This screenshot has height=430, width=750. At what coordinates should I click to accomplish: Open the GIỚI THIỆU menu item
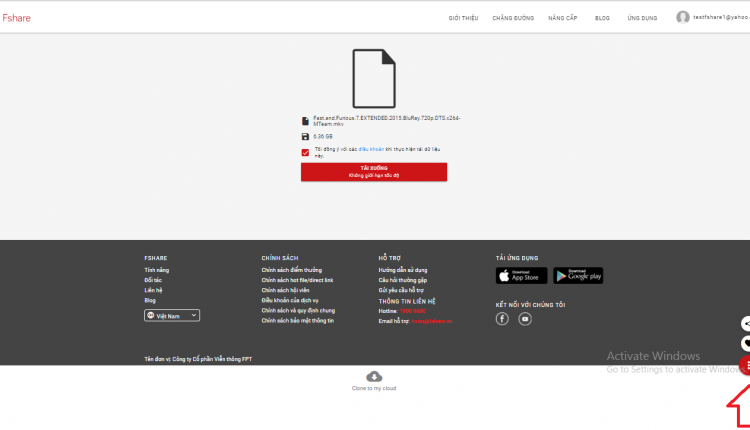(x=463, y=18)
